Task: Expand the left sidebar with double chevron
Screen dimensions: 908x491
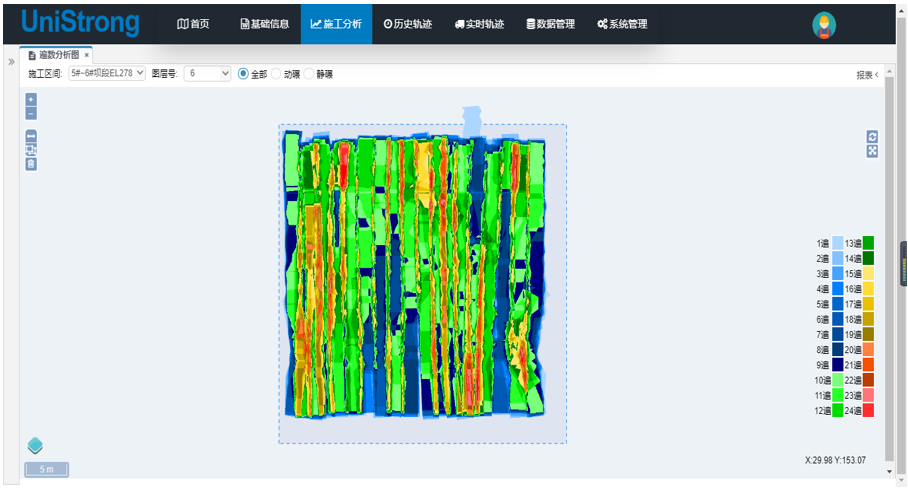Action: coord(10,62)
